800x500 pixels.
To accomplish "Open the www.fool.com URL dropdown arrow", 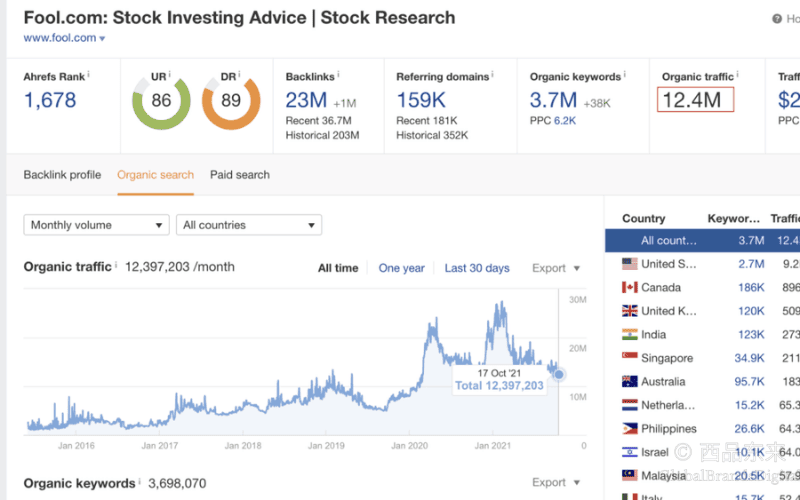I will (x=102, y=39).
